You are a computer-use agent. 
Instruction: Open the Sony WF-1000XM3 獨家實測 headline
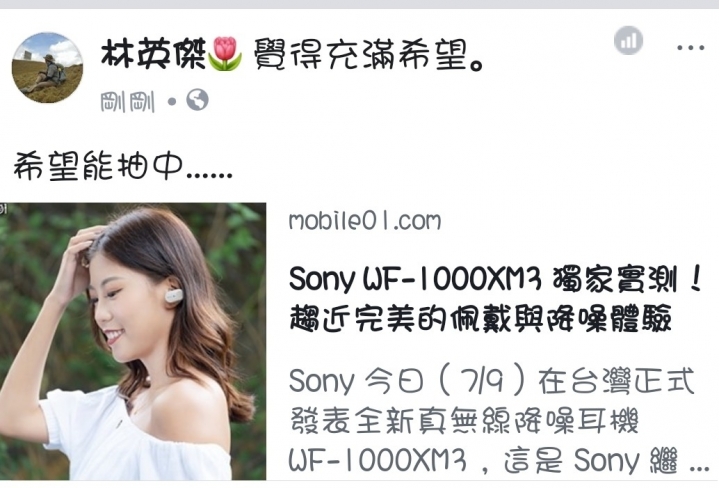point(495,279)
